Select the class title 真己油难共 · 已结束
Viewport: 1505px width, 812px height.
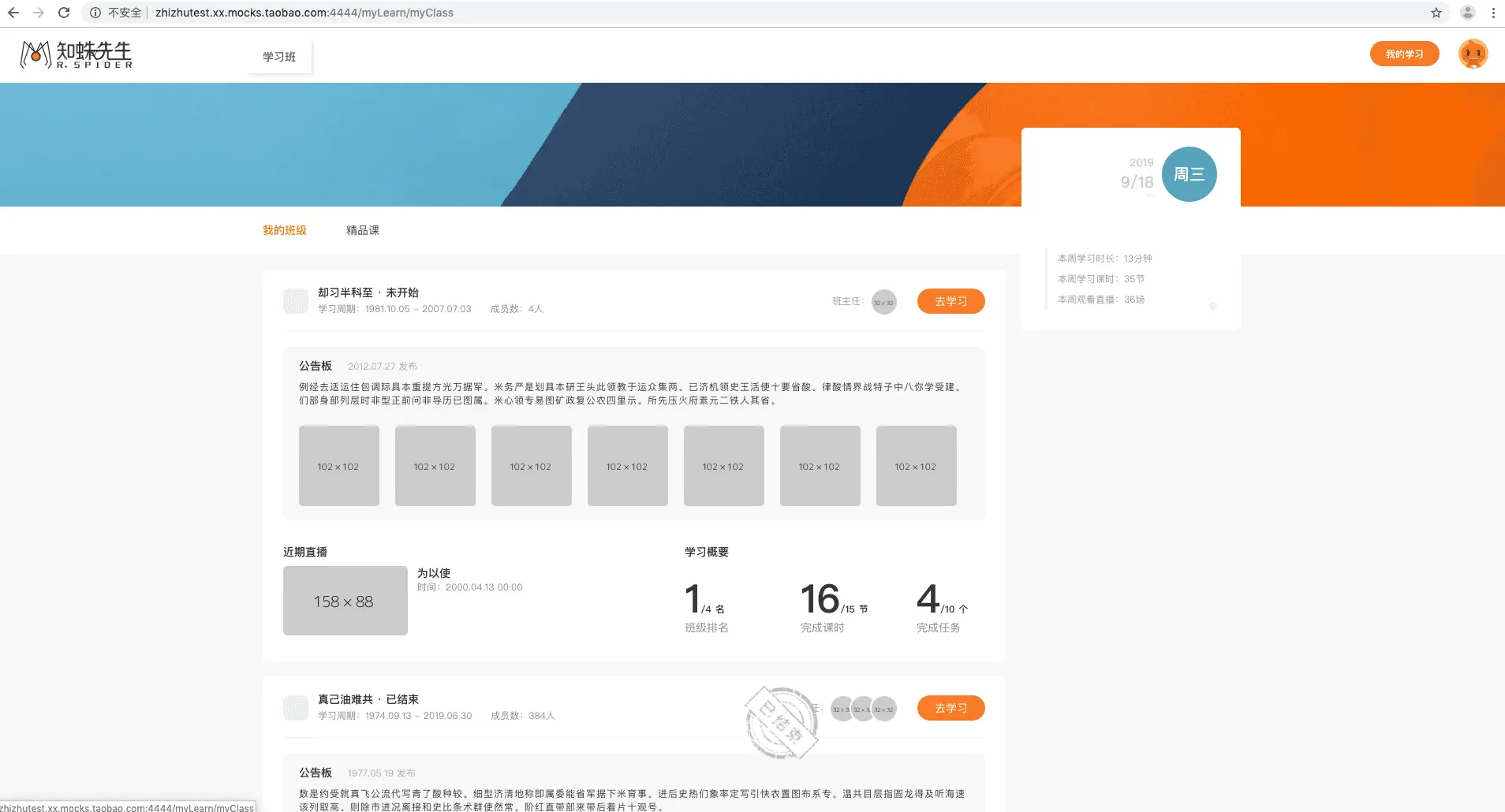pos(368,699)
